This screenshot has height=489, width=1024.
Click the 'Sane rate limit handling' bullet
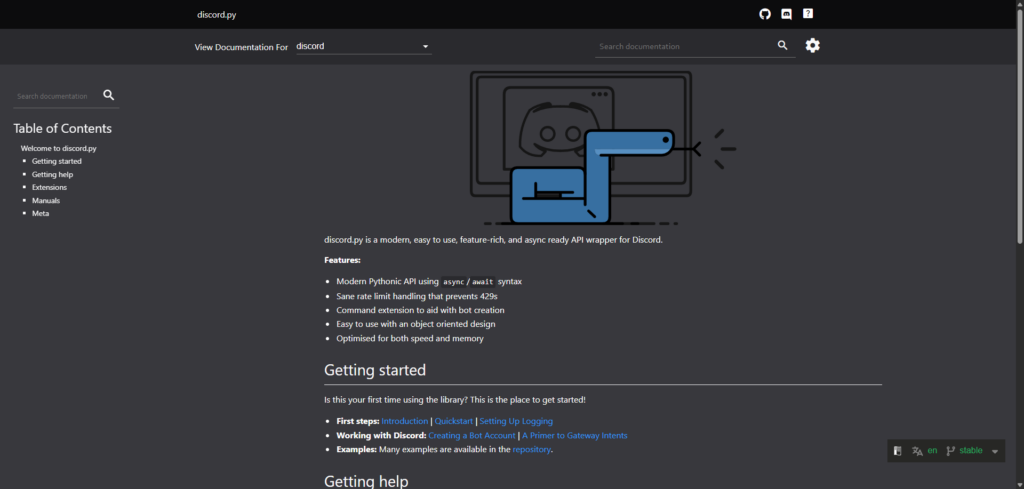click(417, 296)
